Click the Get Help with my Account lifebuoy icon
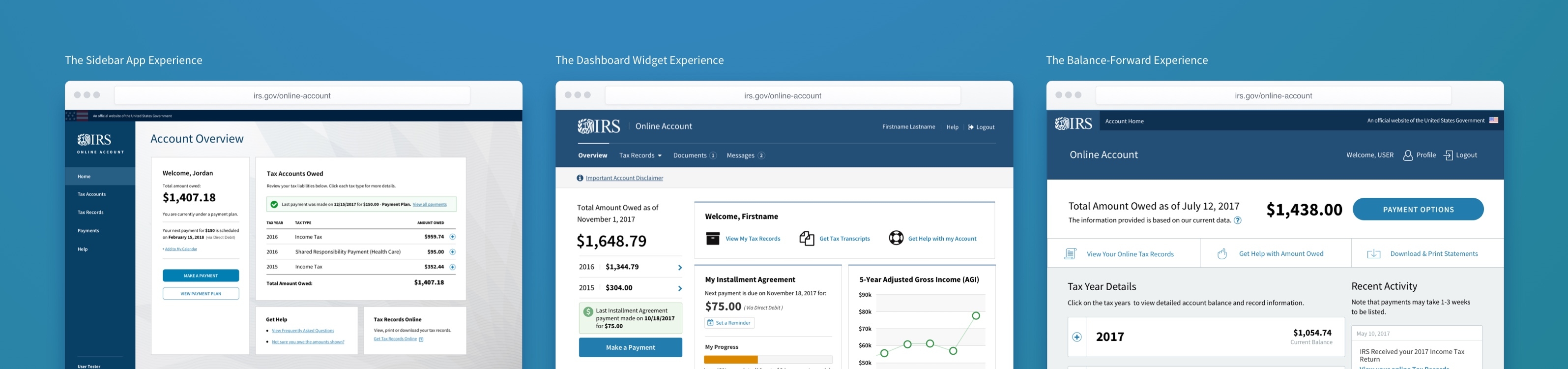 click(x=896, y=238)
